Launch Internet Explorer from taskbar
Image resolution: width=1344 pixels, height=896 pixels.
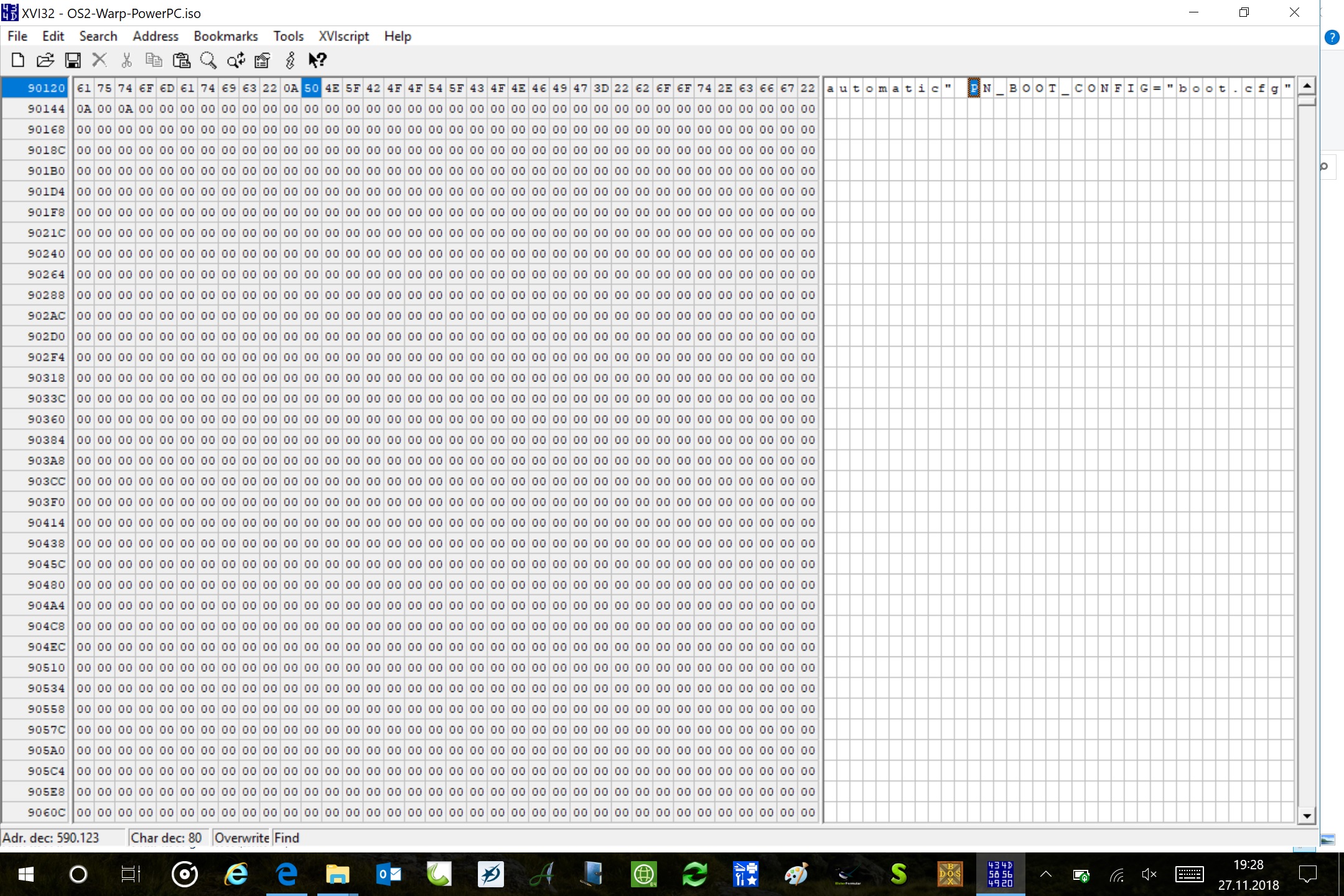click(x=236, y=874)
